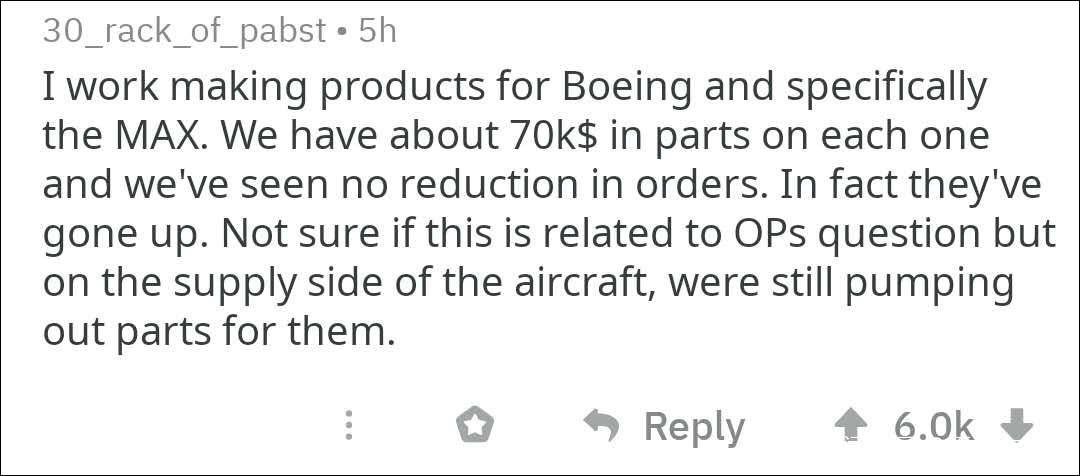
Task: Open the 30_rack_of_pabst user profile
Action: (x=185, y=31)
